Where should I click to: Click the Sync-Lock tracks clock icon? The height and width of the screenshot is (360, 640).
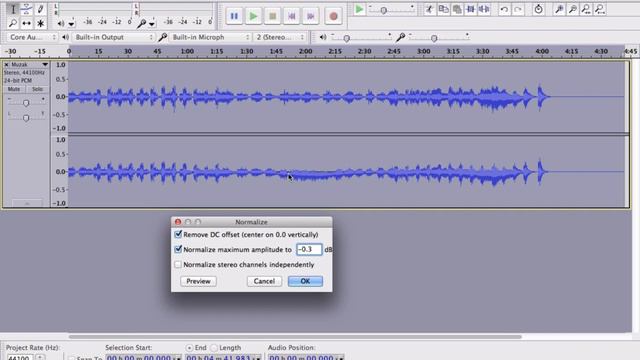coord(538,9)
